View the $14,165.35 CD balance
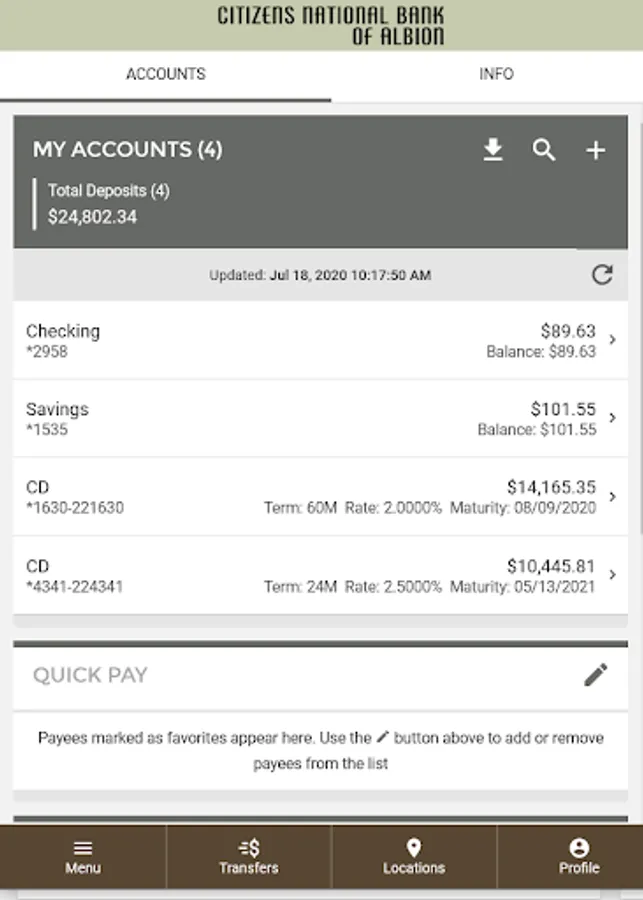The height and width of the screenshot is (900, 643). 551,488
